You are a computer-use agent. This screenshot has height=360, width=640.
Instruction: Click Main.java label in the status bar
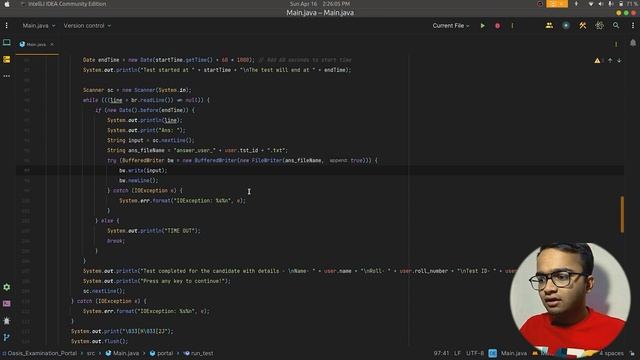[513, 353]
